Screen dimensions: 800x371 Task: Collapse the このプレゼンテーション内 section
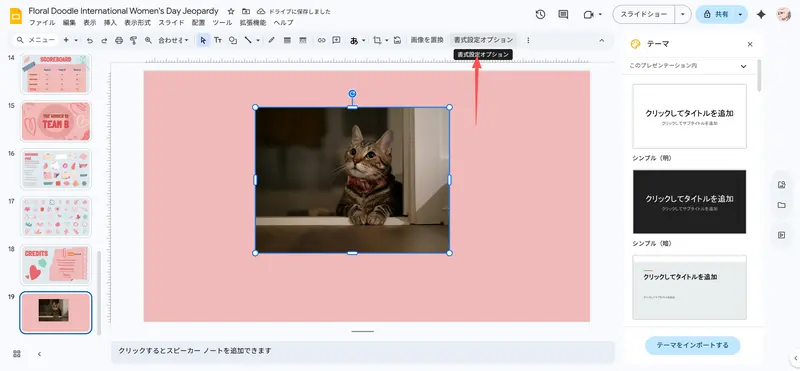743,66
